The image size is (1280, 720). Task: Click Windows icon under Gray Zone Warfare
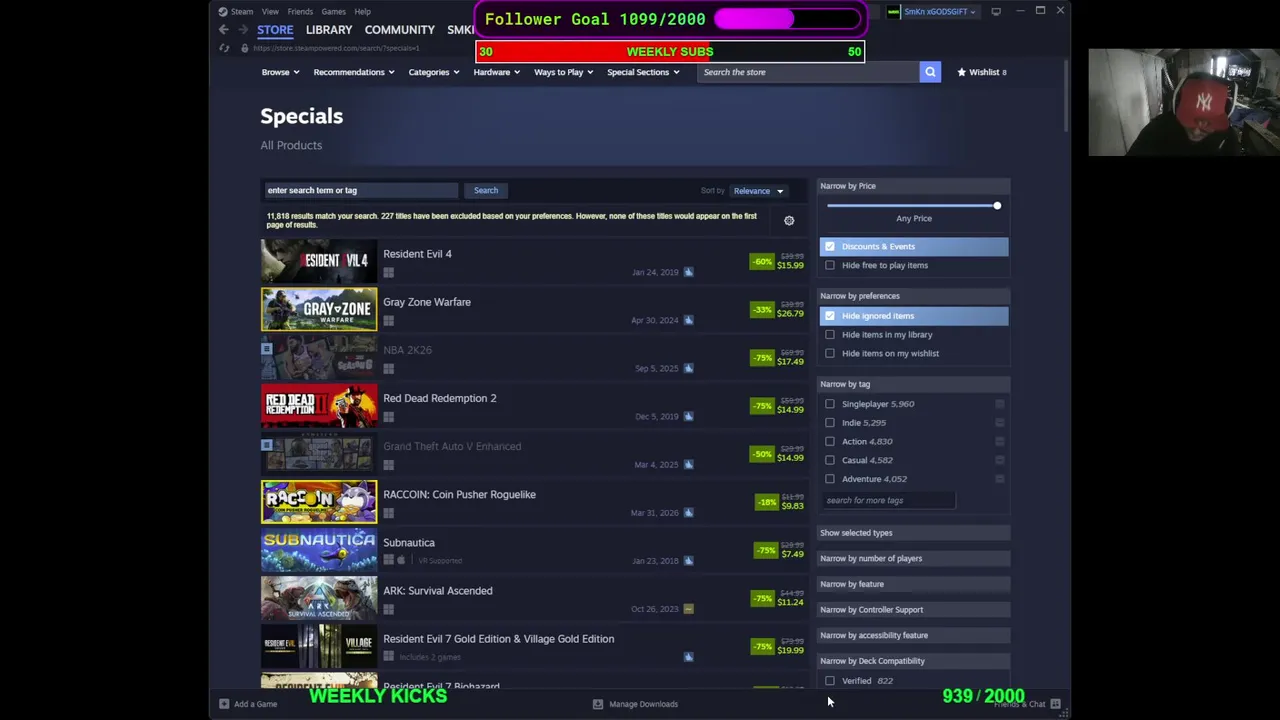point(388,320)
